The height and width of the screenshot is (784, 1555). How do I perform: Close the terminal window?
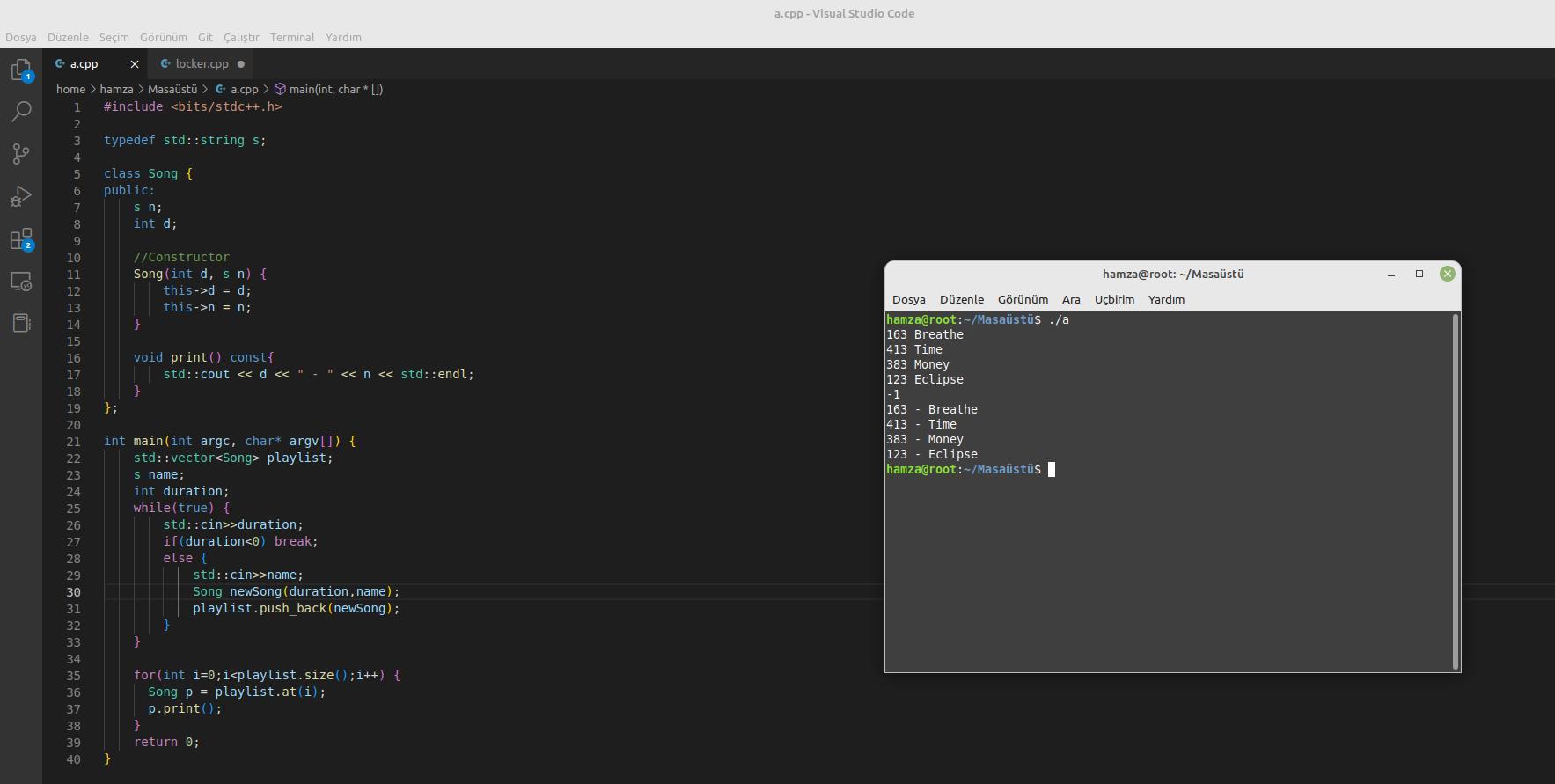[x=1447, y=274]
